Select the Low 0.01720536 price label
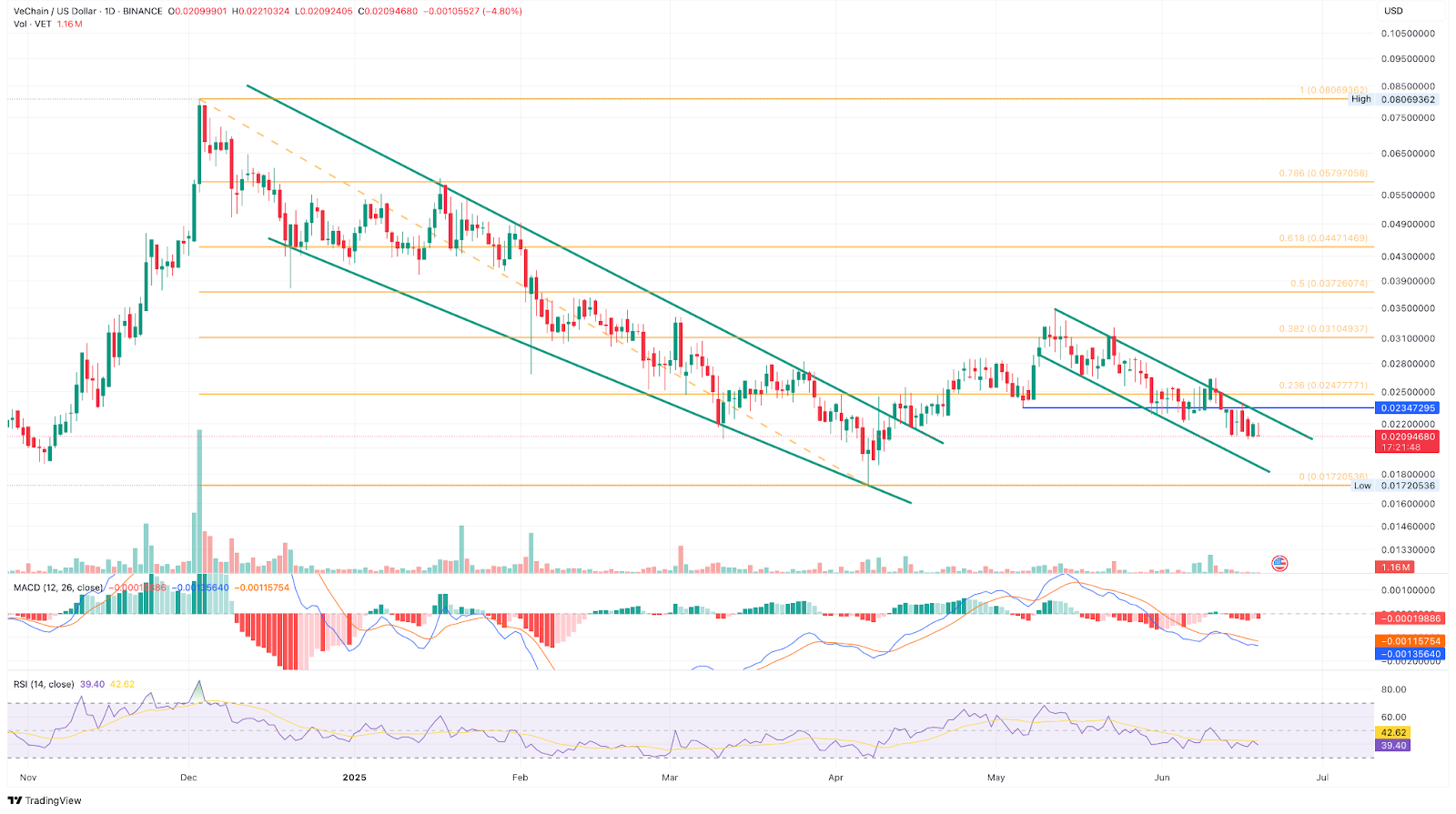 1393,486
